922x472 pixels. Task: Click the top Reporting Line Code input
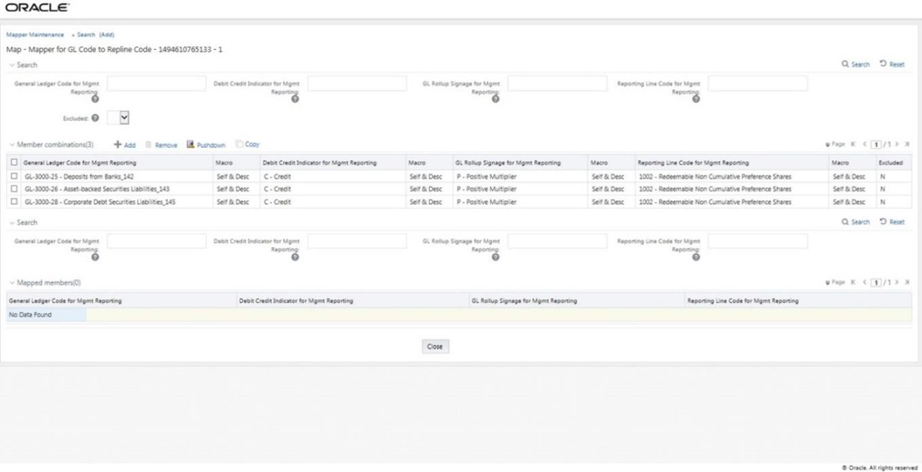(758, 83)
